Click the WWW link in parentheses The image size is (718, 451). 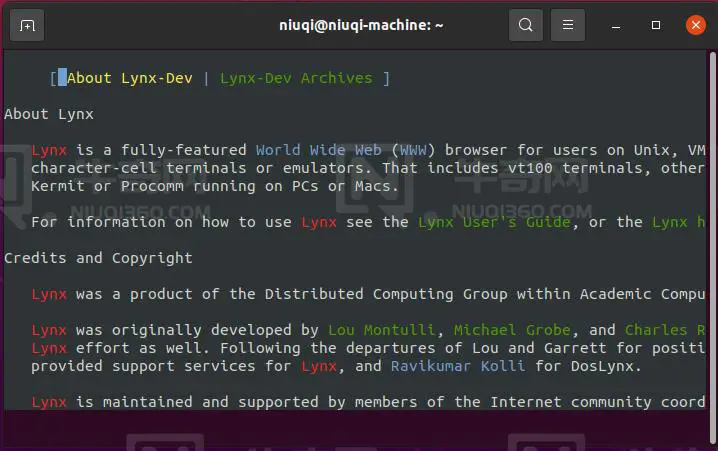coord(413,150)
